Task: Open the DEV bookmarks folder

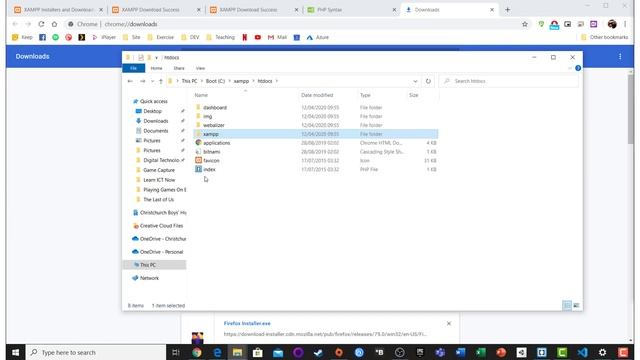Action: click(x=190, y=37)
